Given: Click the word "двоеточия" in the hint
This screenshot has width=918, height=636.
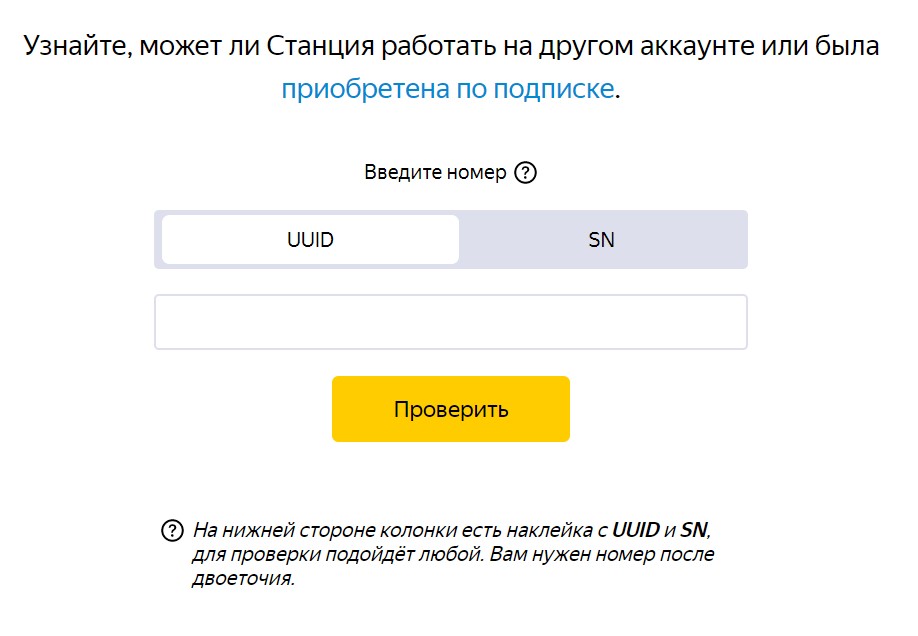Looking at the screenshot, I should point(242,579).
